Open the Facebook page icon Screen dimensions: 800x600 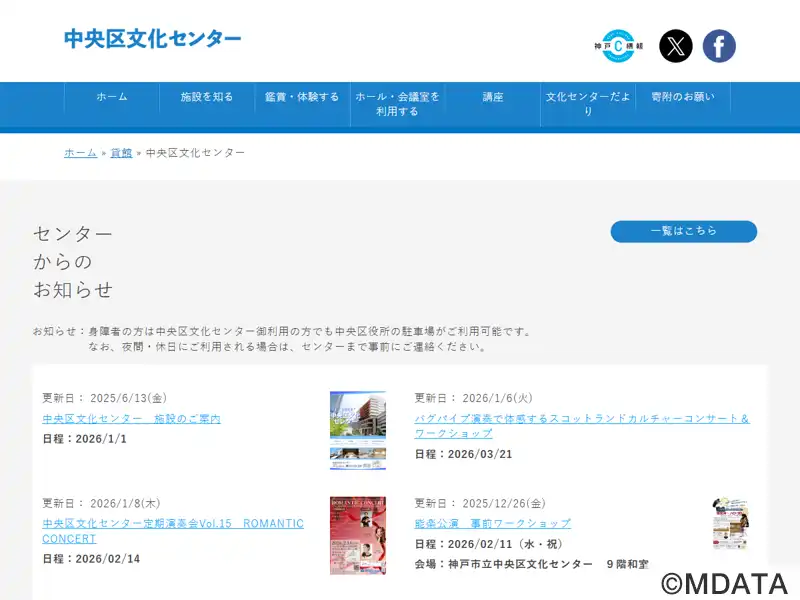pos(719,46)
